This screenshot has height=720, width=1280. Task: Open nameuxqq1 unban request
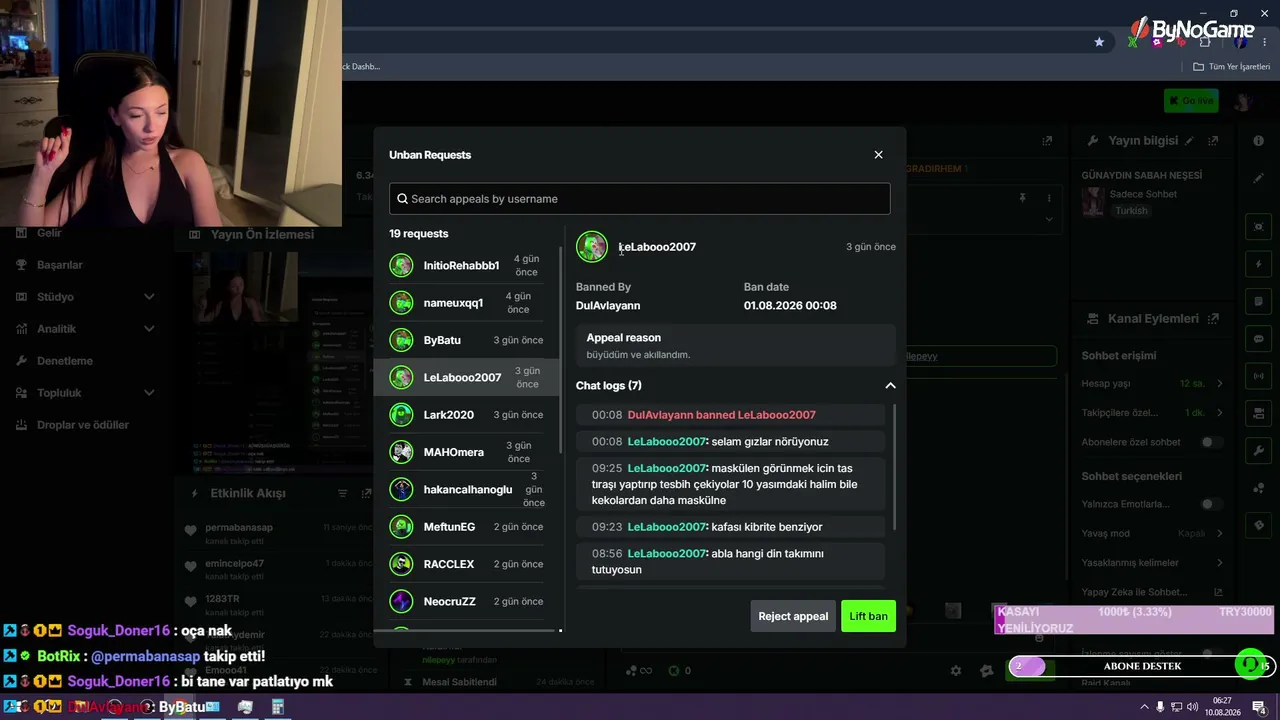(x=466, y=303)
